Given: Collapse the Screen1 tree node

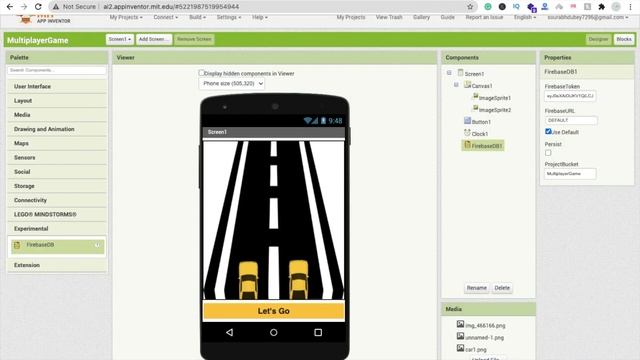Looking at the screenshot, I should pyautogui.click(x=449, y=73).
